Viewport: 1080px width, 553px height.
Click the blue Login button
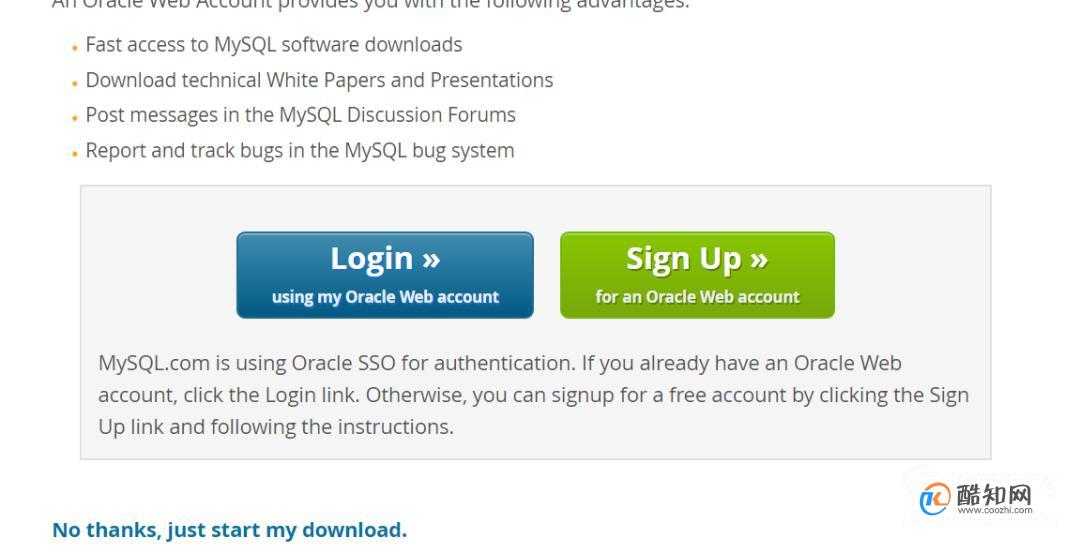click(x=384, y=275)
